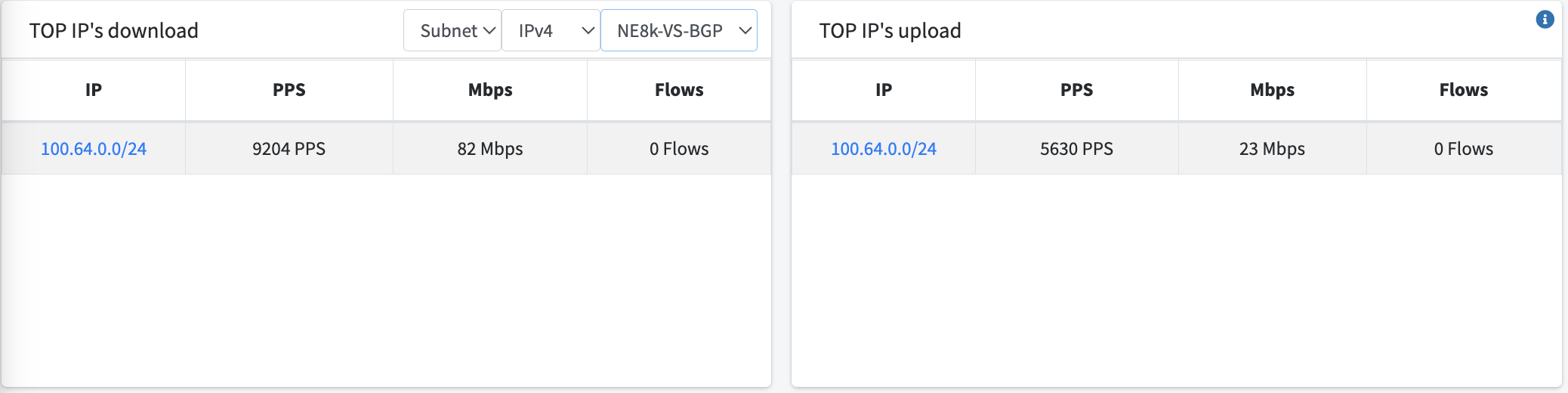Sort upload table by Mbps header
Image resolution: width=1568 pixels, height=393 pixels.
(1273, 90)
